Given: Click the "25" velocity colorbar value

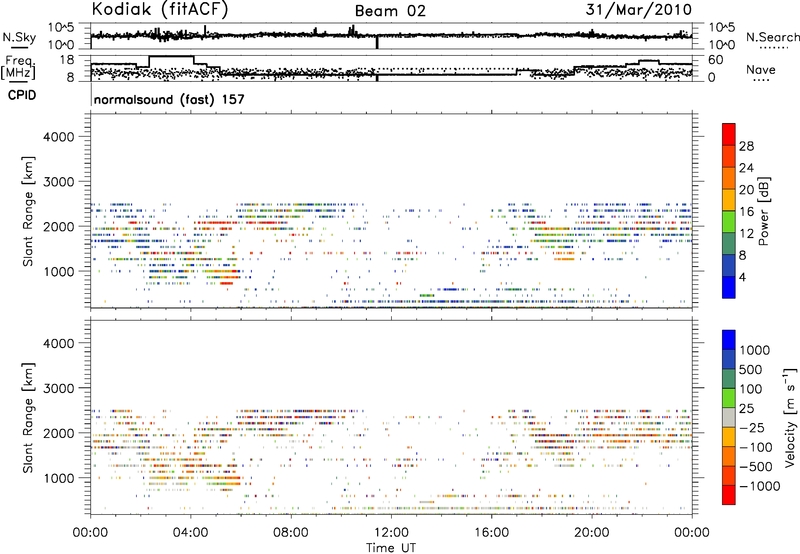Looking at the screenshot, I should pyautogui.click(x=747, y=409).
